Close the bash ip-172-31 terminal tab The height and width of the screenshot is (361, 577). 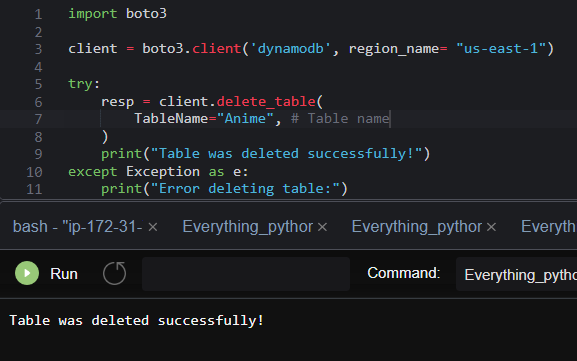point(153,227)
